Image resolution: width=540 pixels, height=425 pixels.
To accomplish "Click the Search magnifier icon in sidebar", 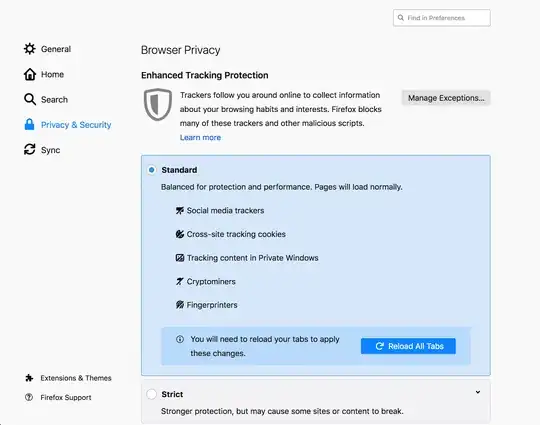I will point(30,99).
